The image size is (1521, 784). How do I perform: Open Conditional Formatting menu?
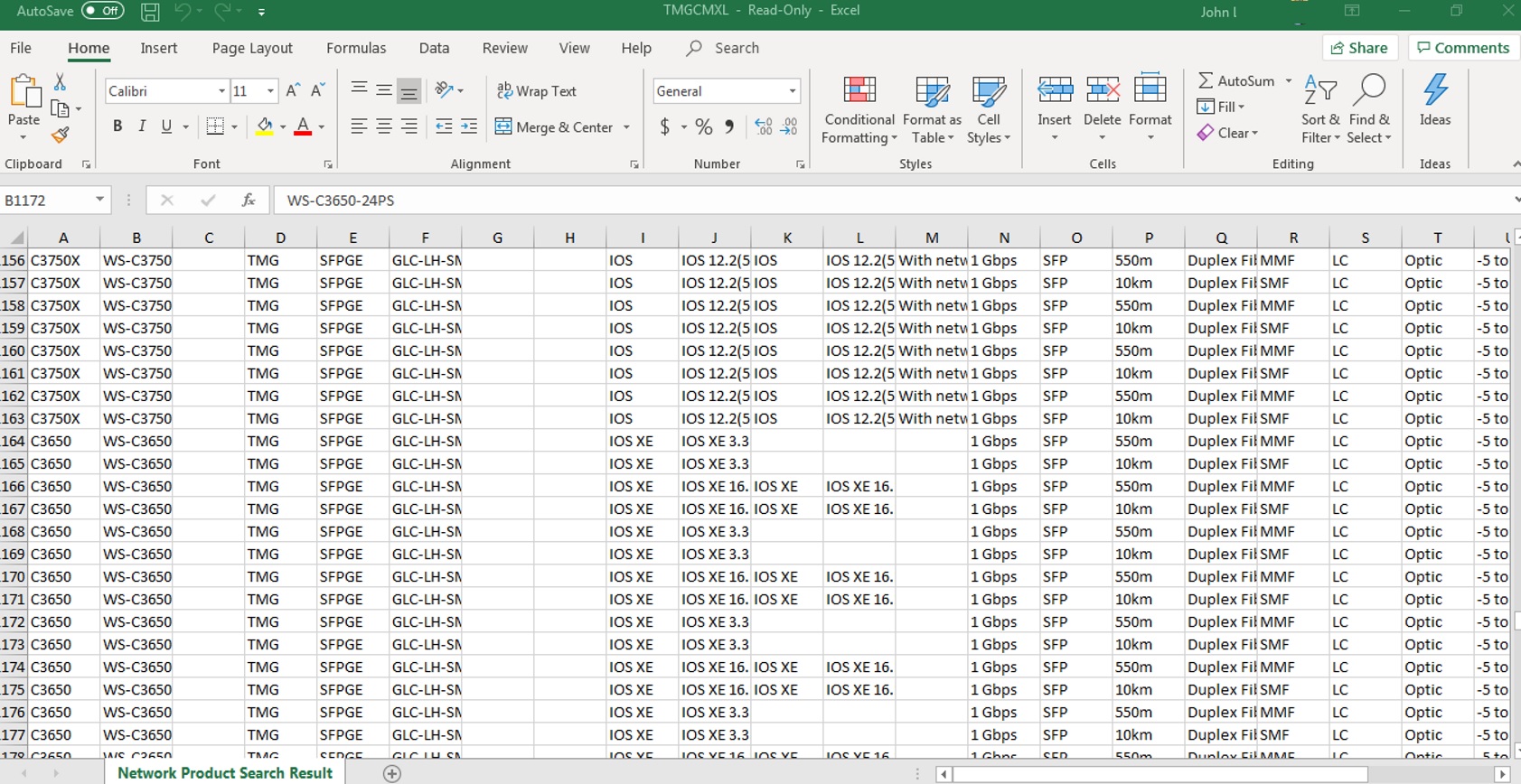859,109
